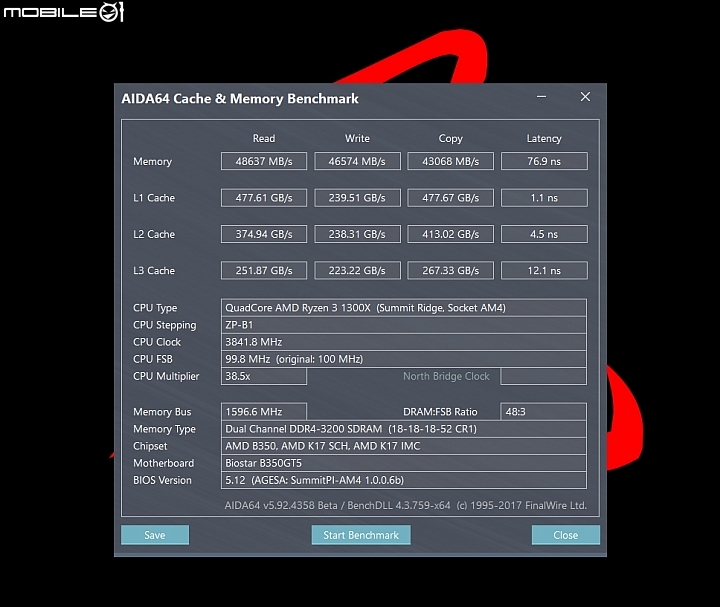The width and height of the screenshot is (720, 607).
Task: Click the DRAM:FSB Ratio label
Action: (440, 412)
